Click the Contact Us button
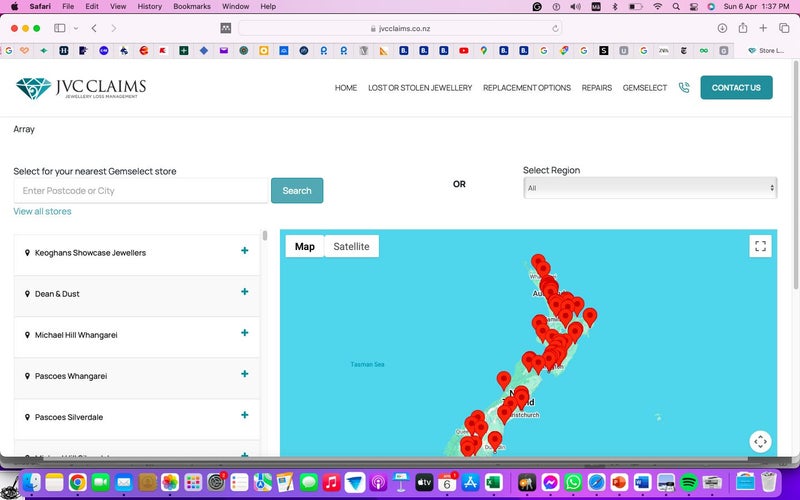Viewport: 800px width, 500px height. coord(736,88)
